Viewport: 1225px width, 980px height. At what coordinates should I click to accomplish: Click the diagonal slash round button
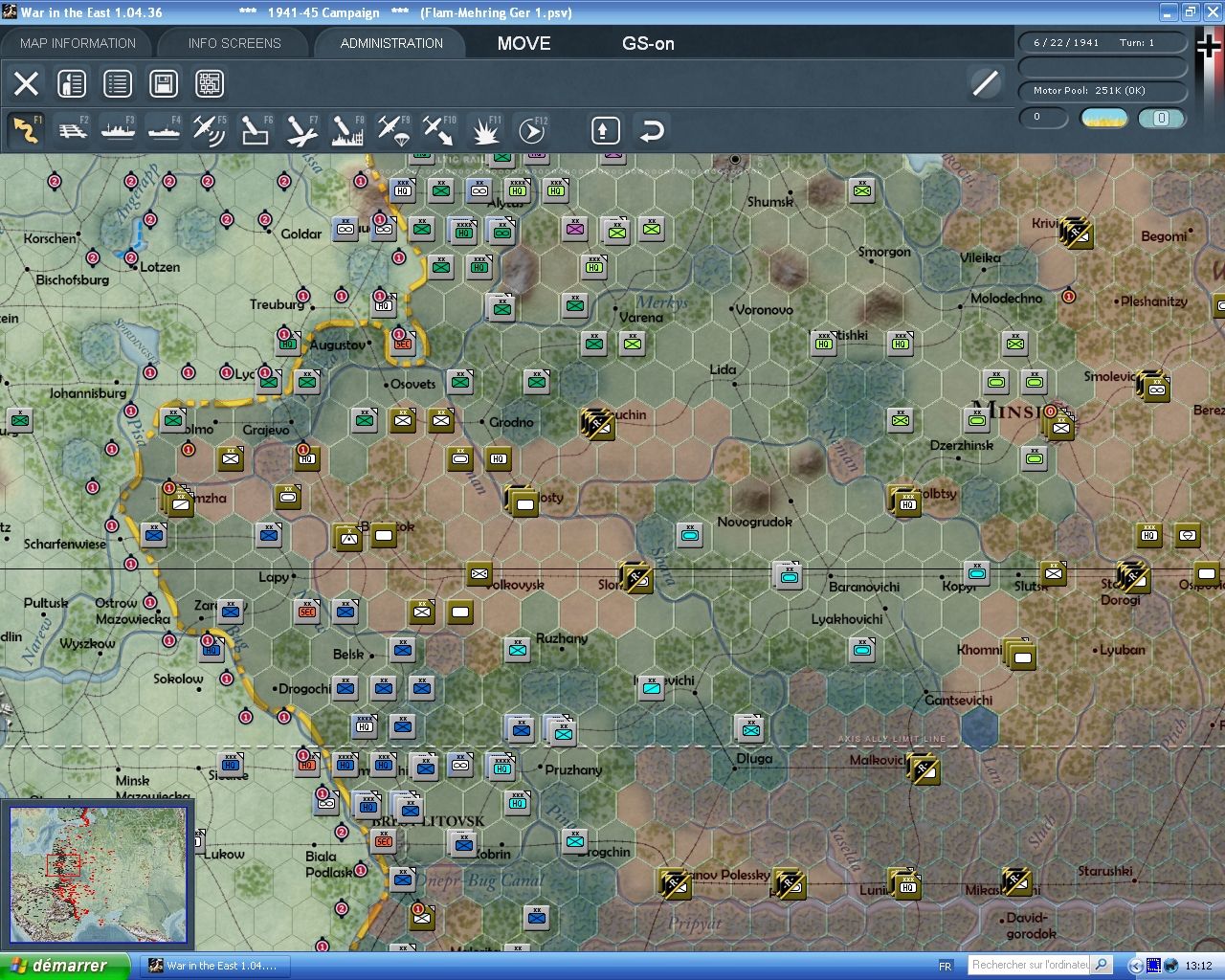point(985,83)
